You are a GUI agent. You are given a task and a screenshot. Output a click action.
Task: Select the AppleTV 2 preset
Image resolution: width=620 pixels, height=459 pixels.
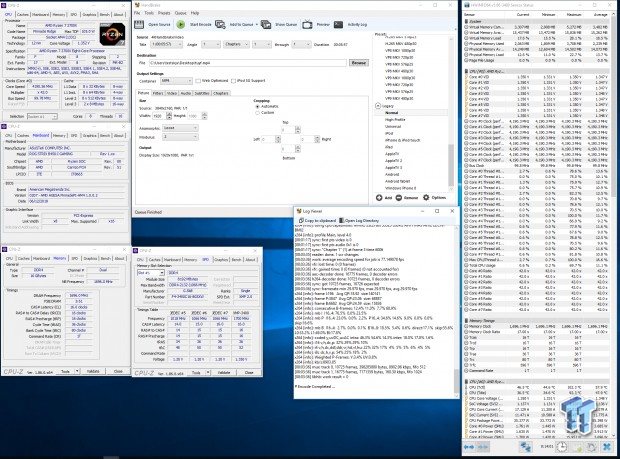393,161
